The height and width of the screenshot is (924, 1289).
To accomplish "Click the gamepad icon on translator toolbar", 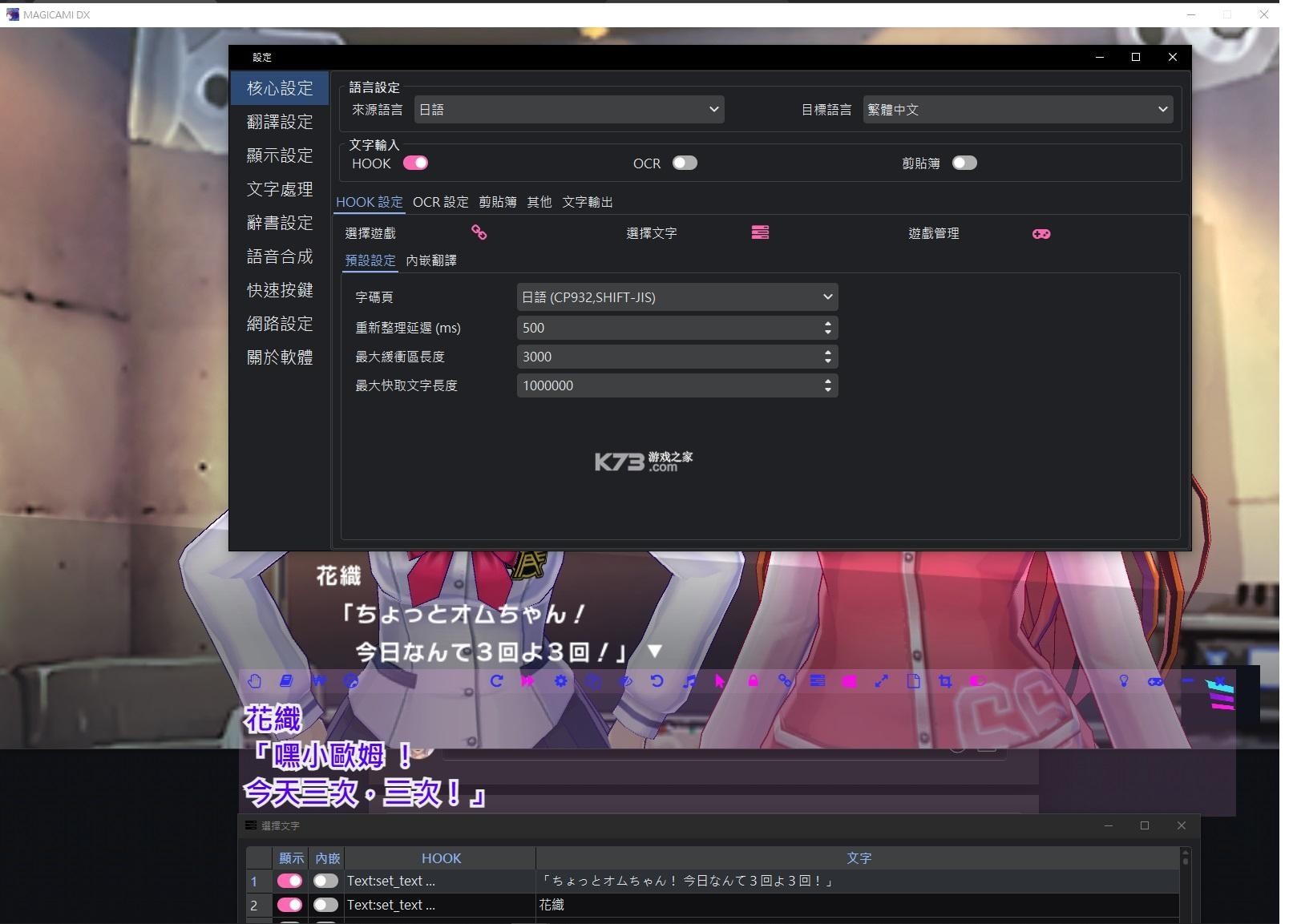I will pyautogui.click(x=1155, y=681).
